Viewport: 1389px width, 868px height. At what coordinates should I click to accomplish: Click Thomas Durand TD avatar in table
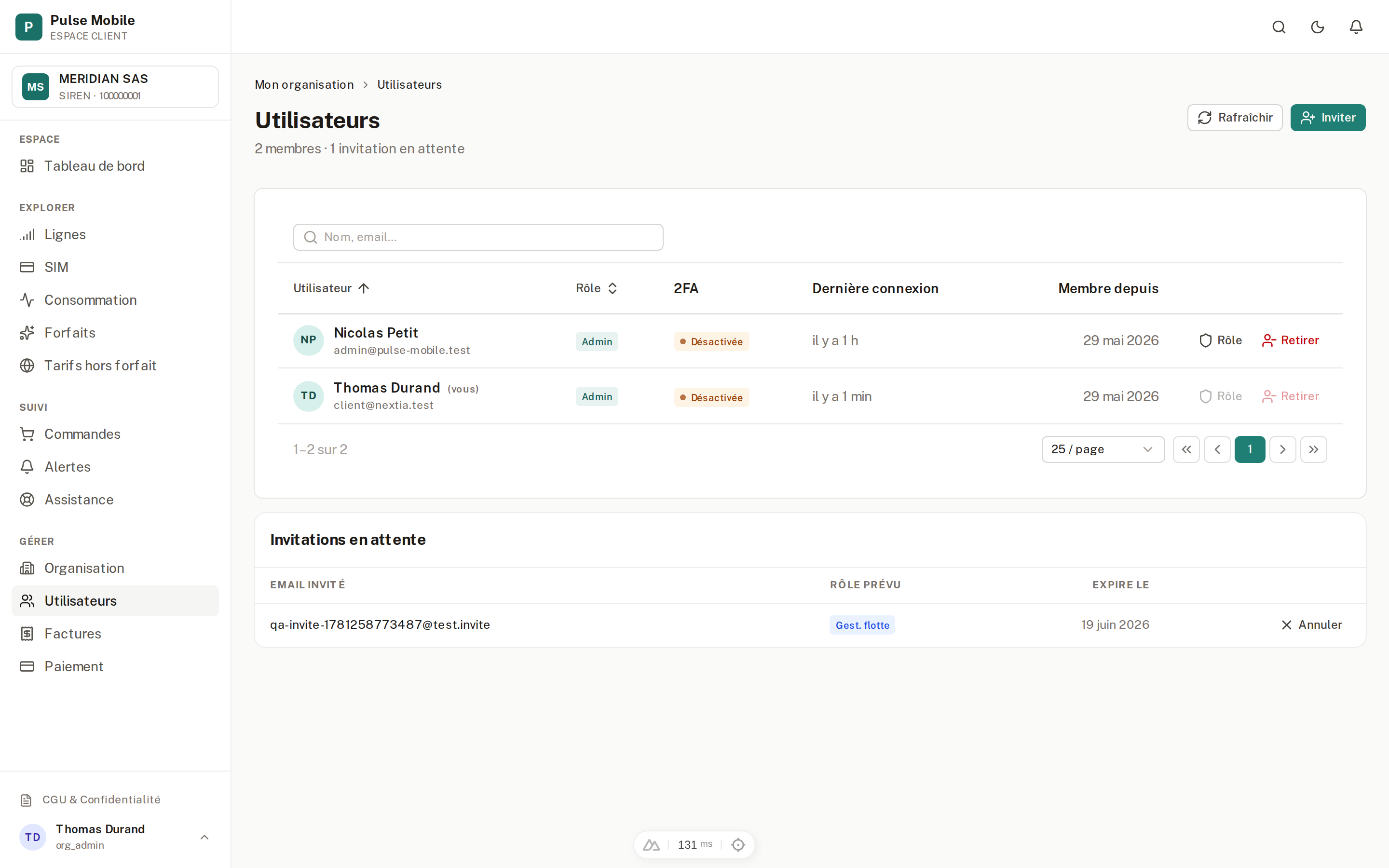coord(308,396)
